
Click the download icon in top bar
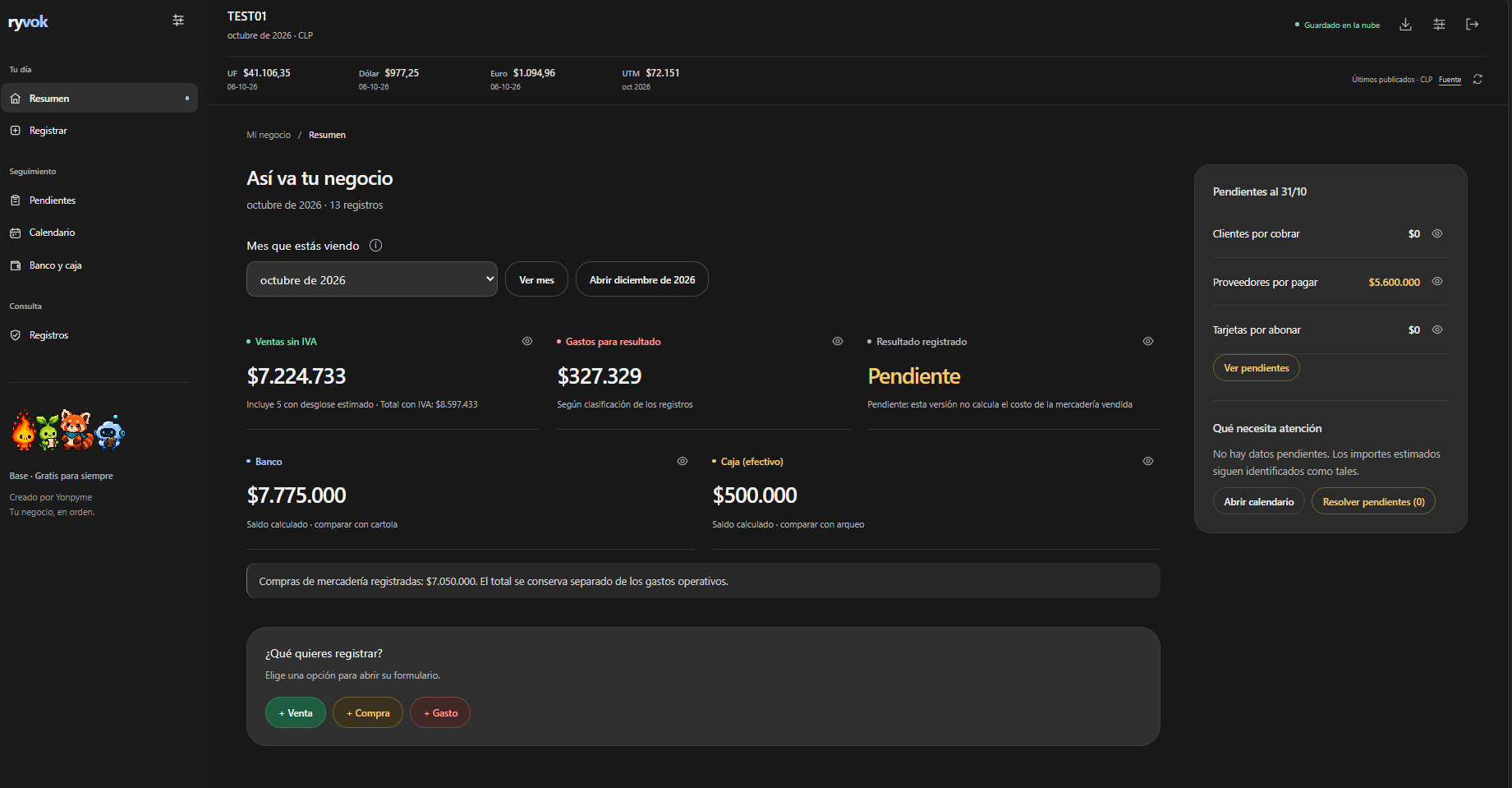click(1405, 25)
